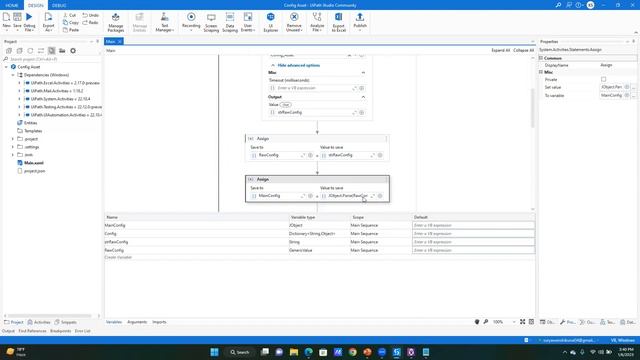Click Cut in the ribbon
The image size is (640, 360).
70,15
